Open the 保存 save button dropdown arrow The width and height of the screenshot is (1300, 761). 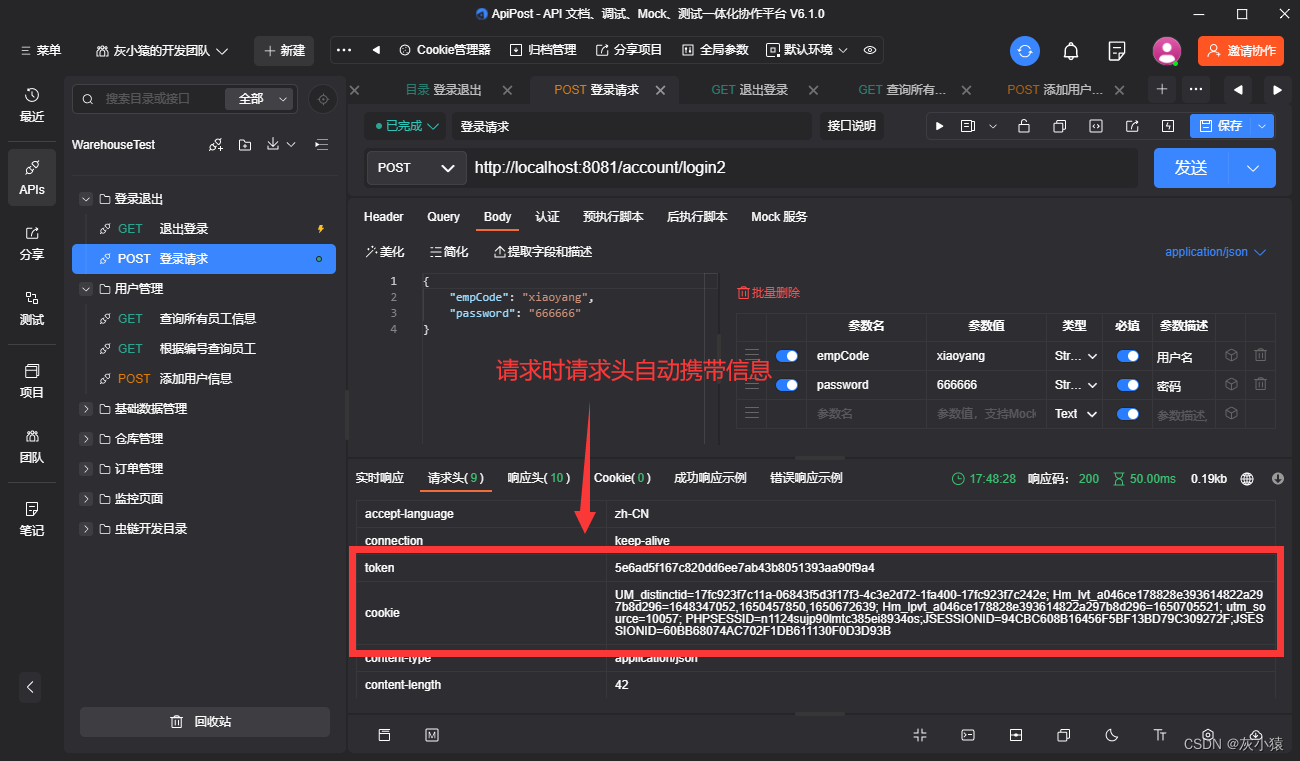point(1263,126)
